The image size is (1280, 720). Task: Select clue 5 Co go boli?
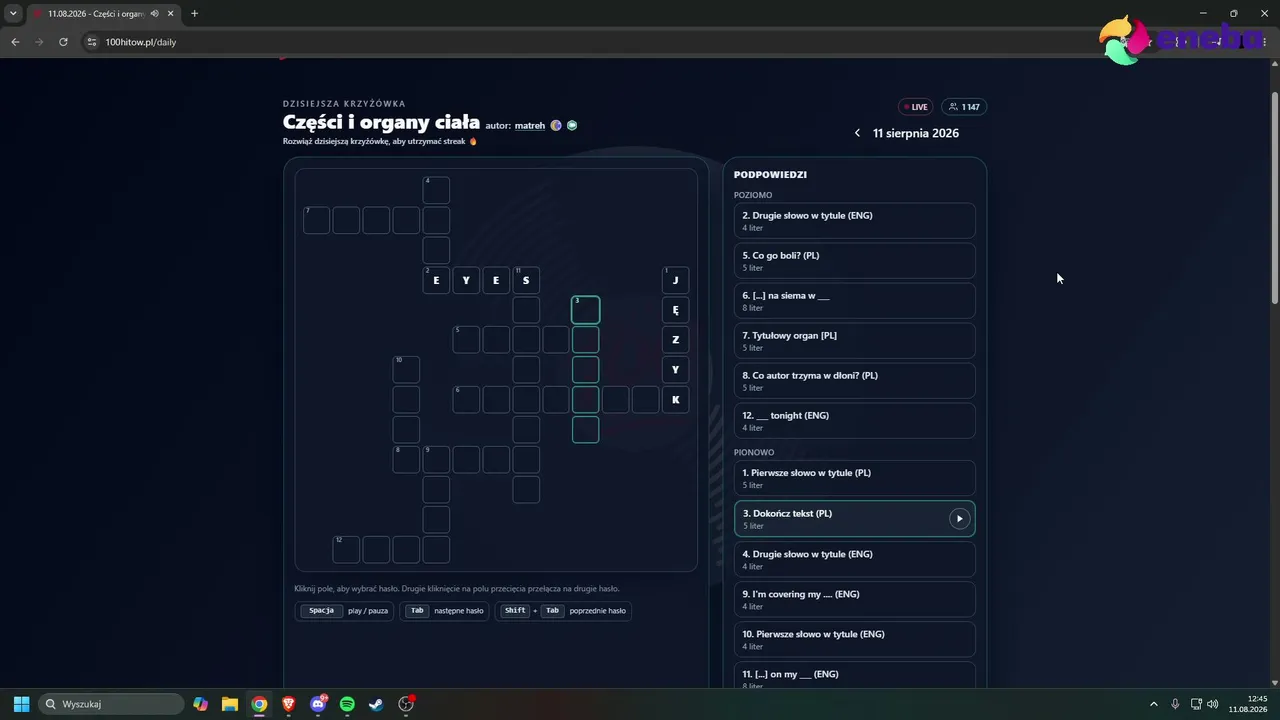[x=854, y=261]
